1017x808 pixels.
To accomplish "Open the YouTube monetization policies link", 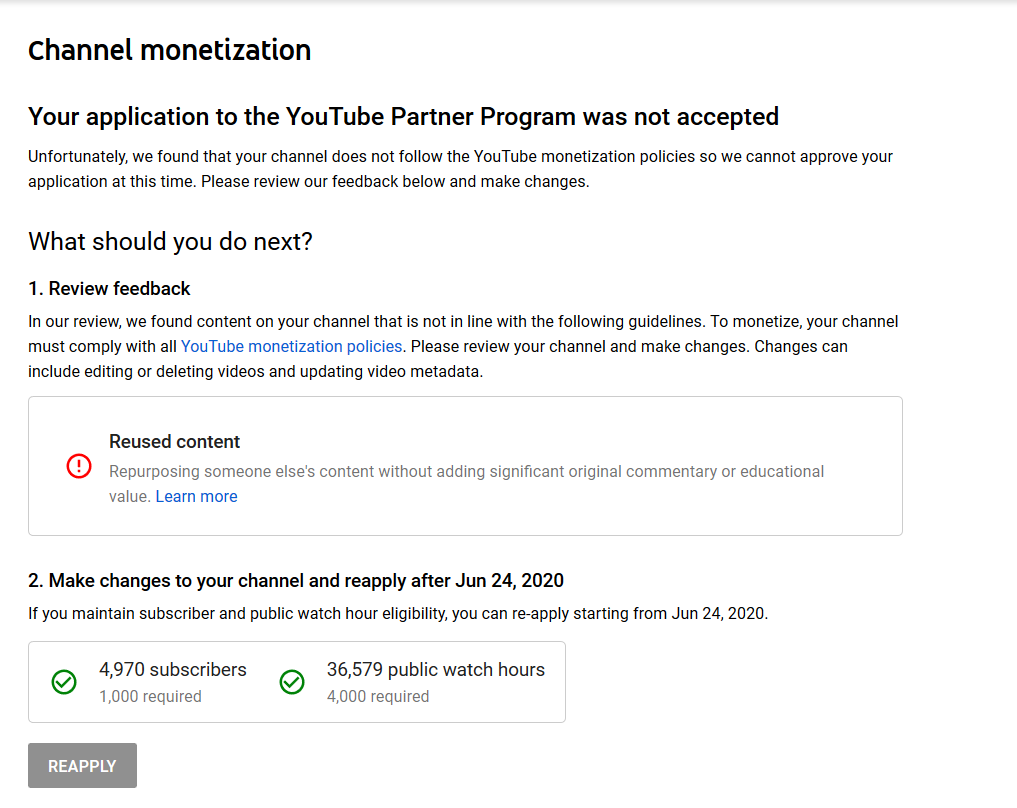I will [291, 346].
